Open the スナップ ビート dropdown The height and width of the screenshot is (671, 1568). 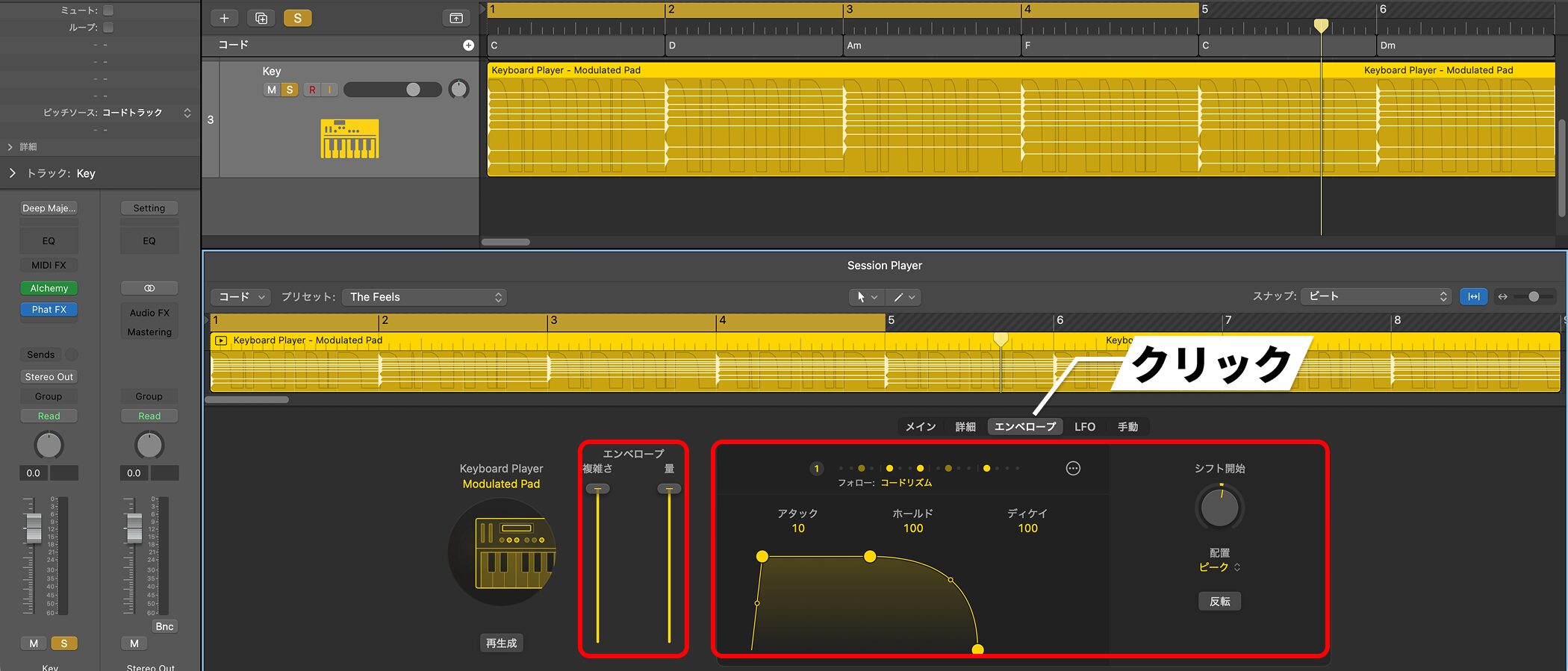1375,296
